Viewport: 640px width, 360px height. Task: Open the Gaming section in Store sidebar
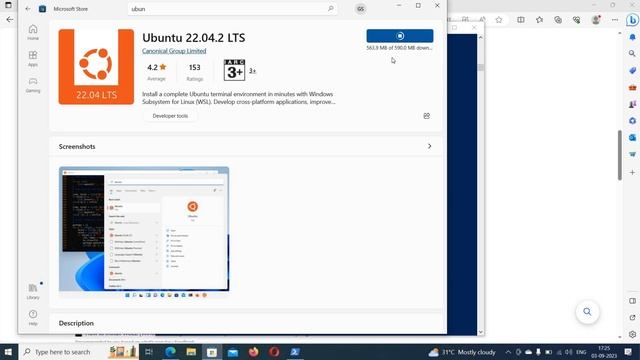tap(33, 85)
